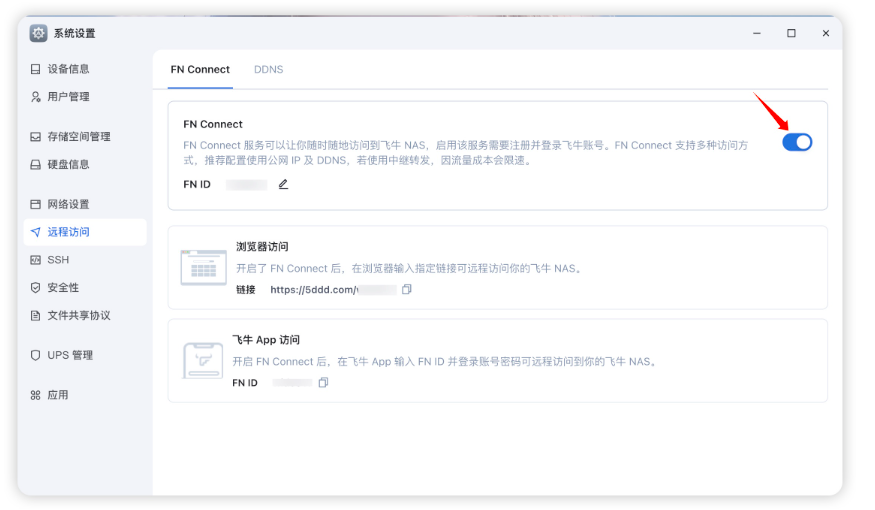Viewport: 875px width, 510px height.
Task: Copy the FN ID under 飞牛 App 访问
Action: click(x=323, y=383)
